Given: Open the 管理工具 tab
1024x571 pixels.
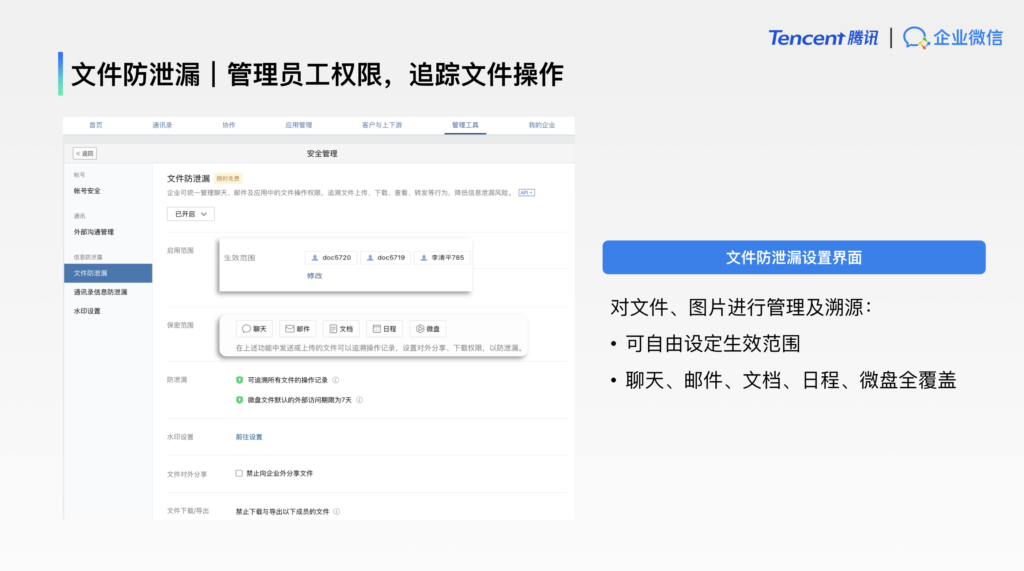Looking at the screenshot, I should pyautogui.click(x=465, y=125).
